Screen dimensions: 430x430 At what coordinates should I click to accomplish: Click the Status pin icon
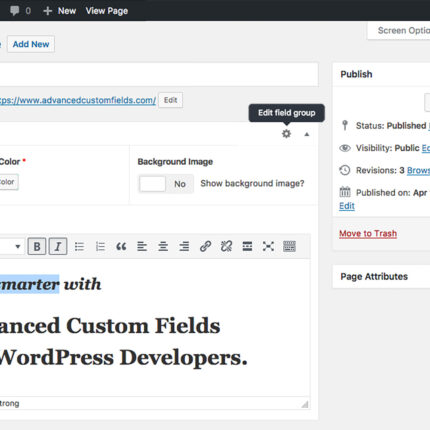point(345,125)
